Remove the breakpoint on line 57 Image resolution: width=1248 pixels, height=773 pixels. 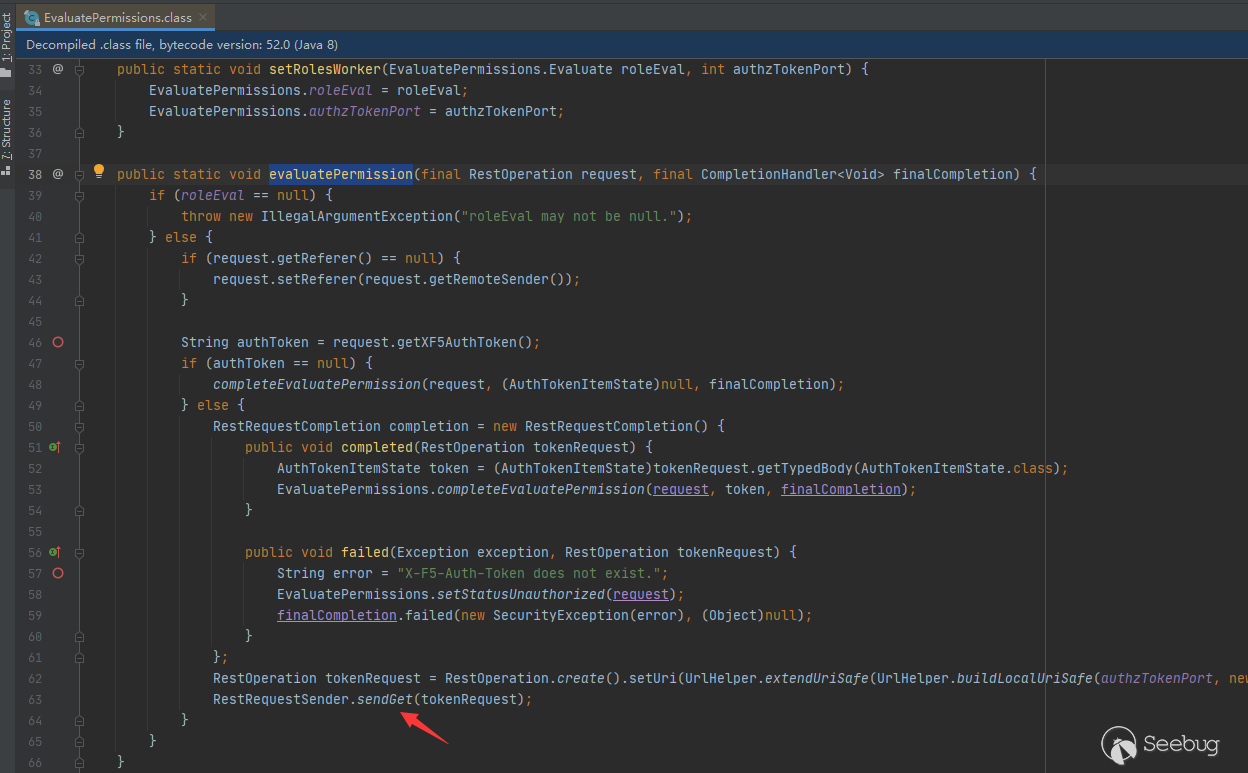pos(58,573)
